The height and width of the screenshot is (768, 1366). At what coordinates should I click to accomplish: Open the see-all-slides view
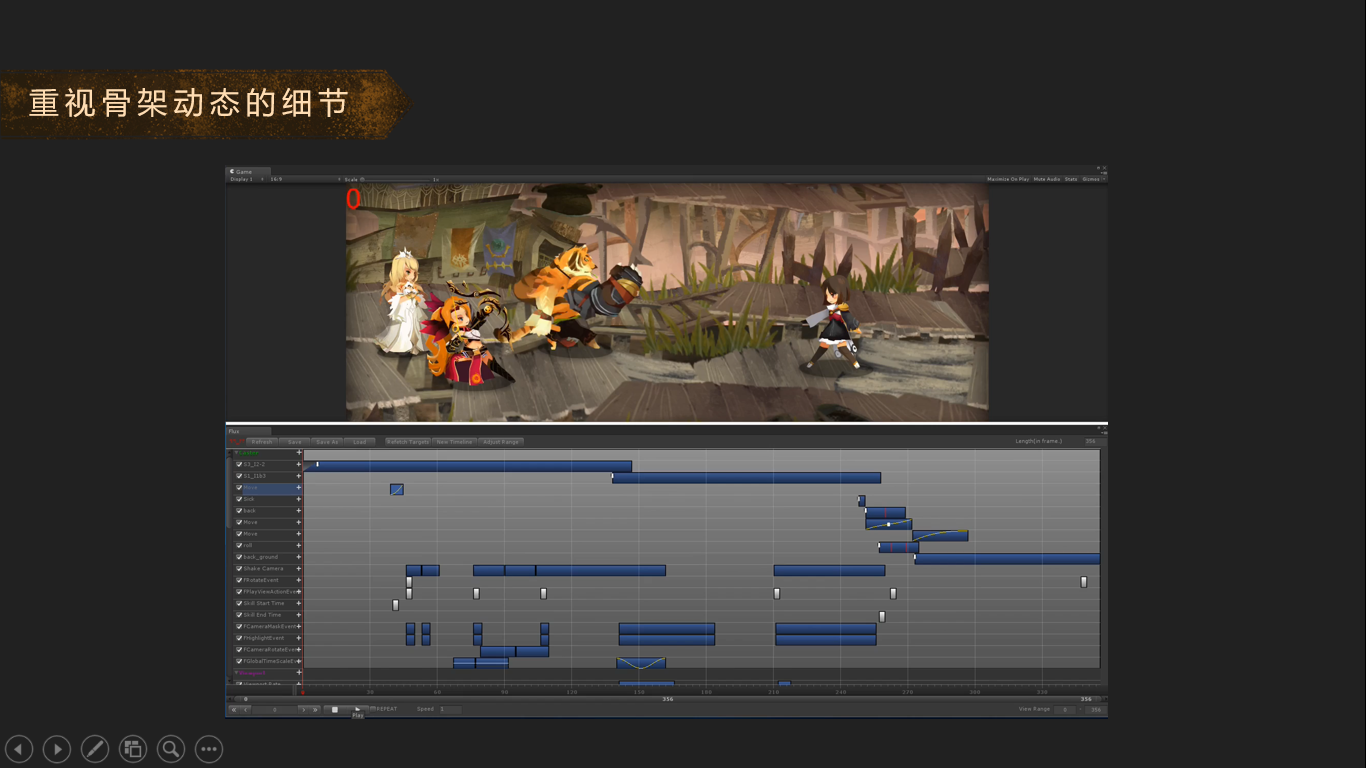133,748
